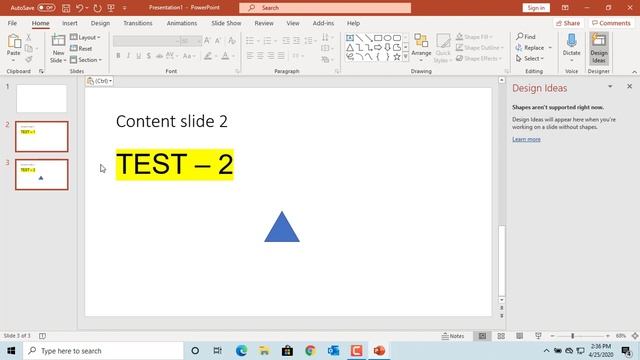
Task: Open the Comments button
Action: click(x=611, y=23)
